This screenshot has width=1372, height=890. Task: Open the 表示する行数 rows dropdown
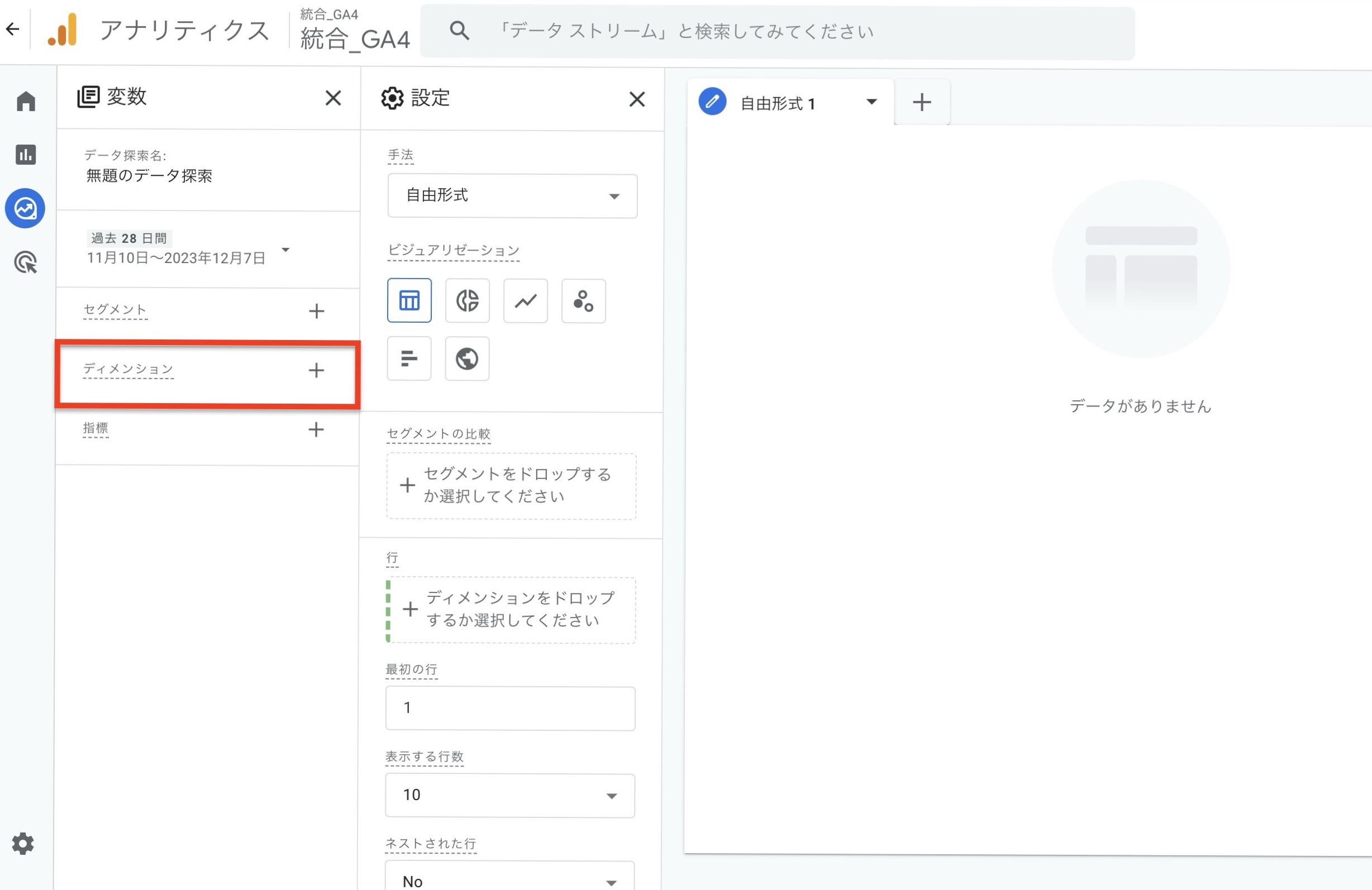pyautogui.click(x=509, y=795)
